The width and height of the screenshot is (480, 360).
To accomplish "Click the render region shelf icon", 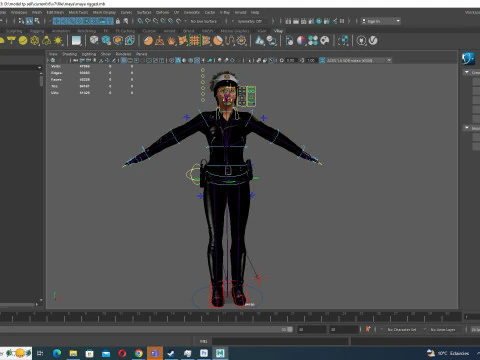I will click(x=343, y=41).
